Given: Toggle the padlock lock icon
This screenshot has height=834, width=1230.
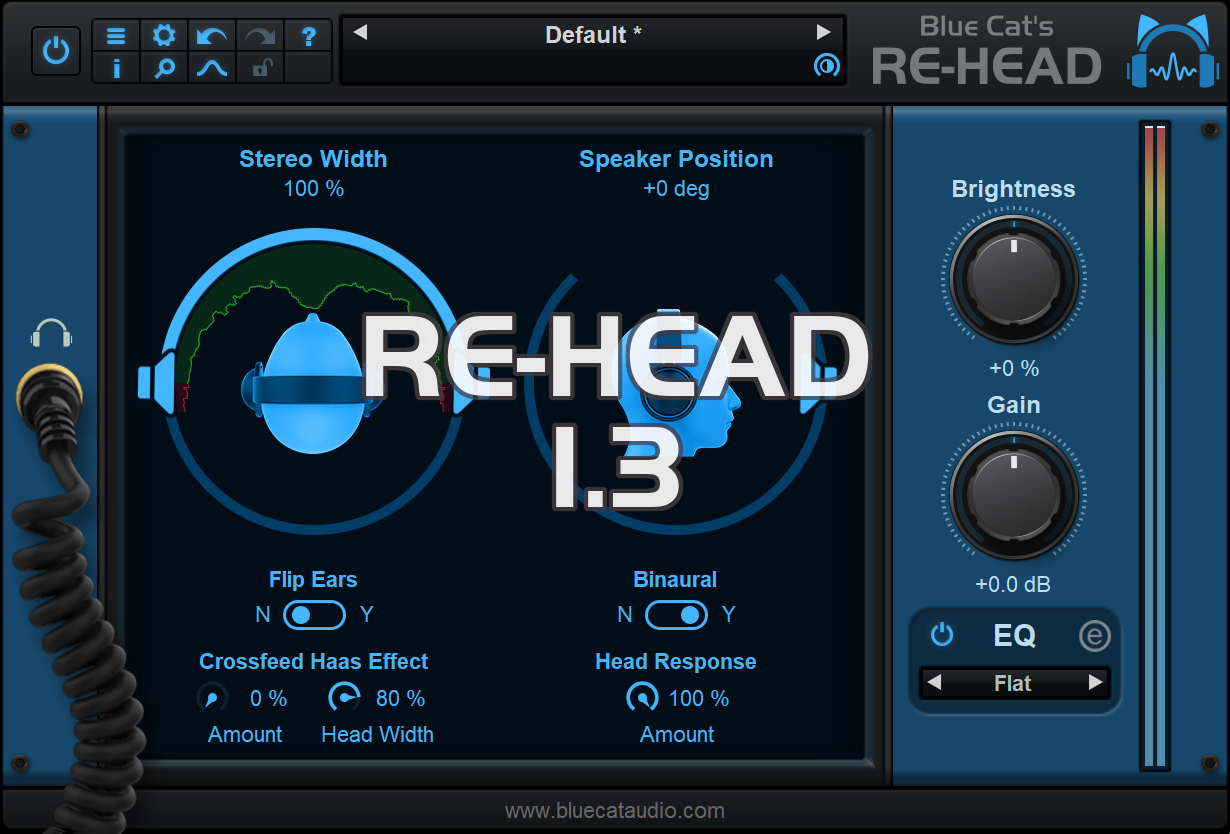Looking at the screenshot, I should click(x=260, y=68).
